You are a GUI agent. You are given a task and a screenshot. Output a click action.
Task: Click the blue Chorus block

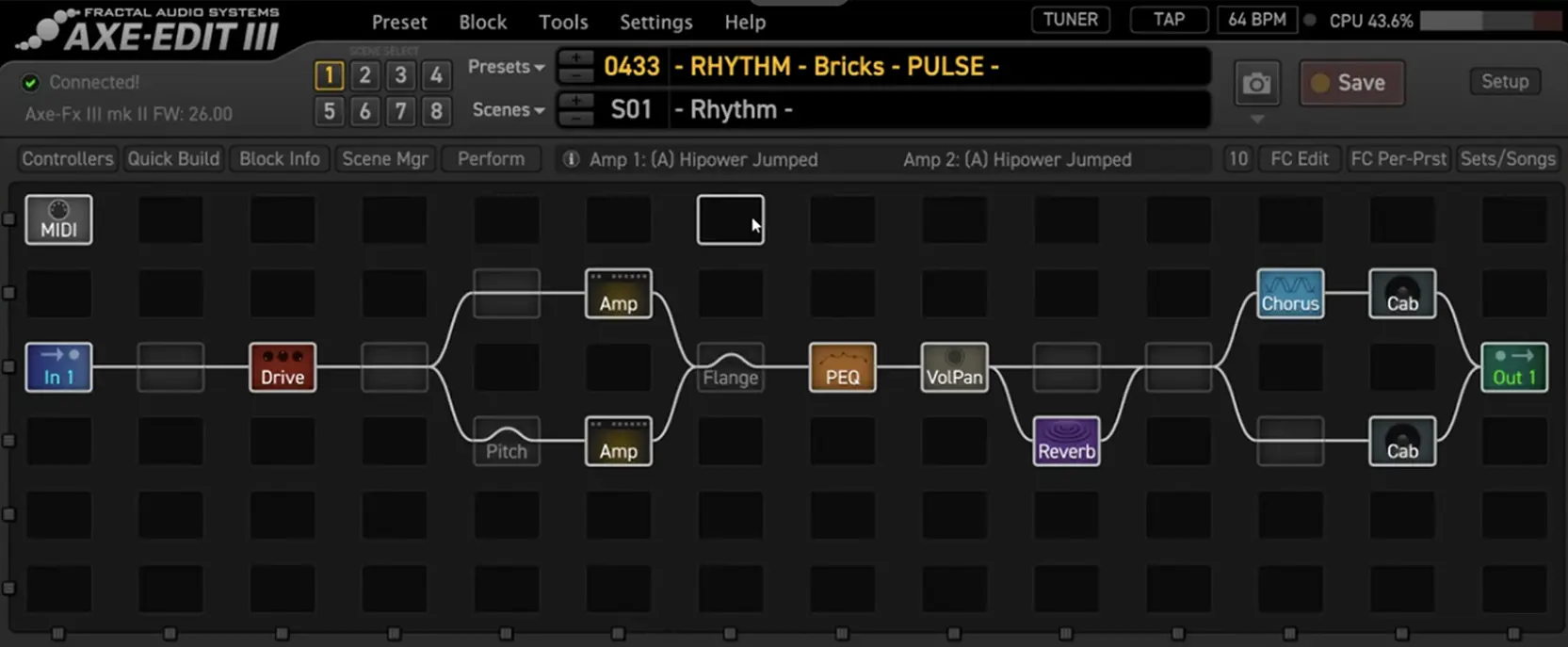coord(1289,294)
